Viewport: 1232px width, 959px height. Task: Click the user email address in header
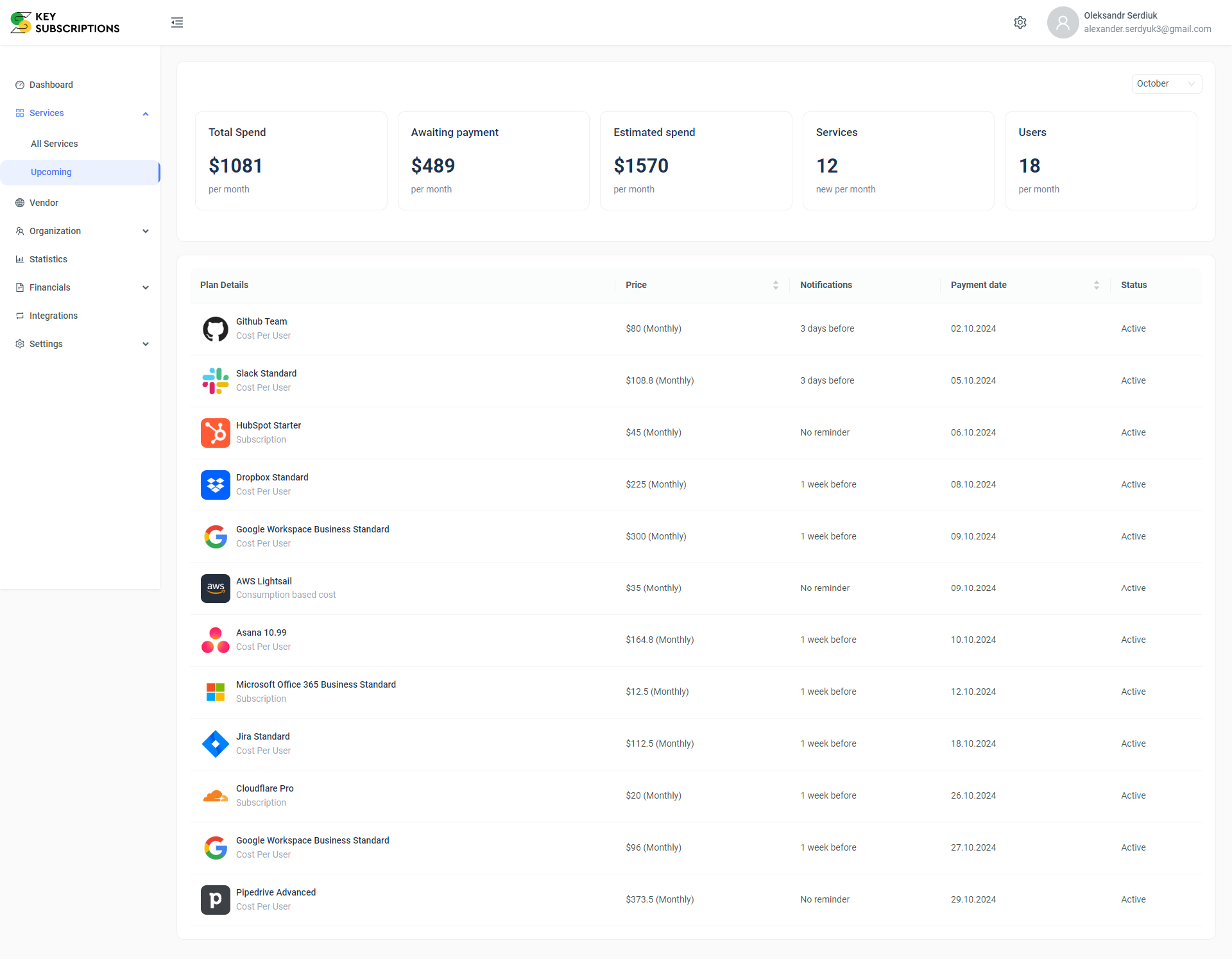click(1147, 29)
